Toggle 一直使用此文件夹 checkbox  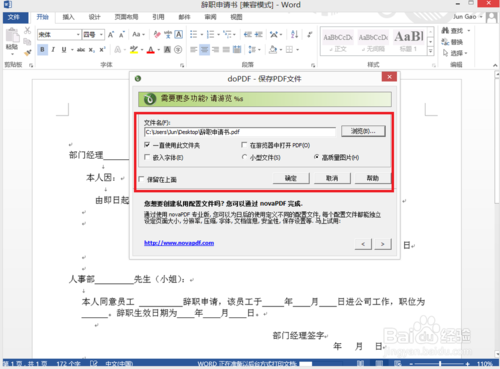[x=147, y=145]
